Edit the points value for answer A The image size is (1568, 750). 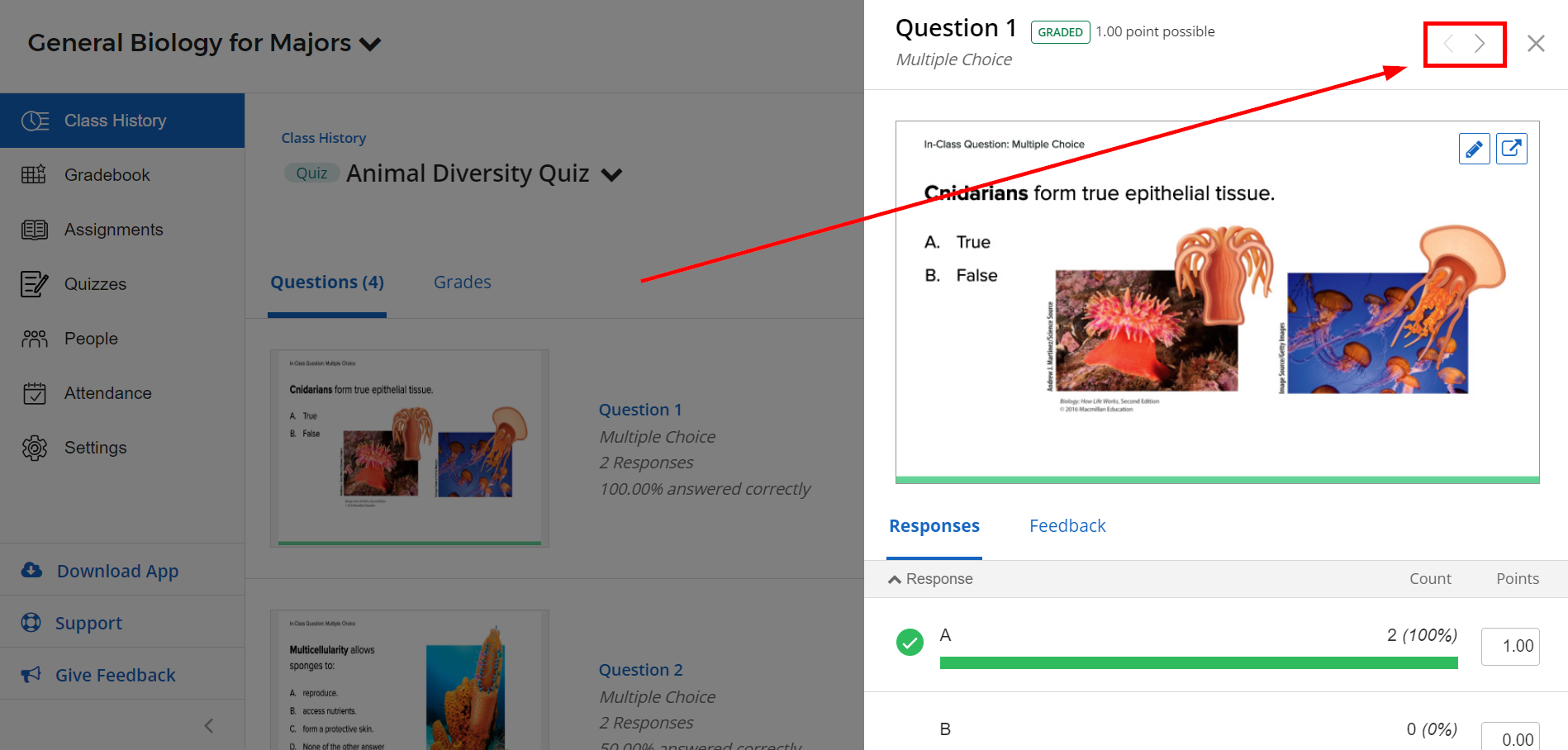[1510, 646]
